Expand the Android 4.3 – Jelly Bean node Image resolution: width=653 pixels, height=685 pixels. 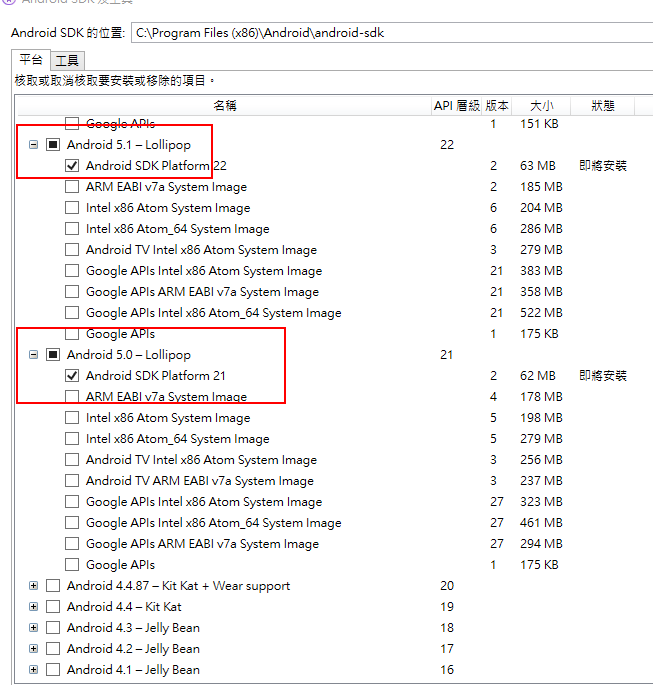coord(33,627)
